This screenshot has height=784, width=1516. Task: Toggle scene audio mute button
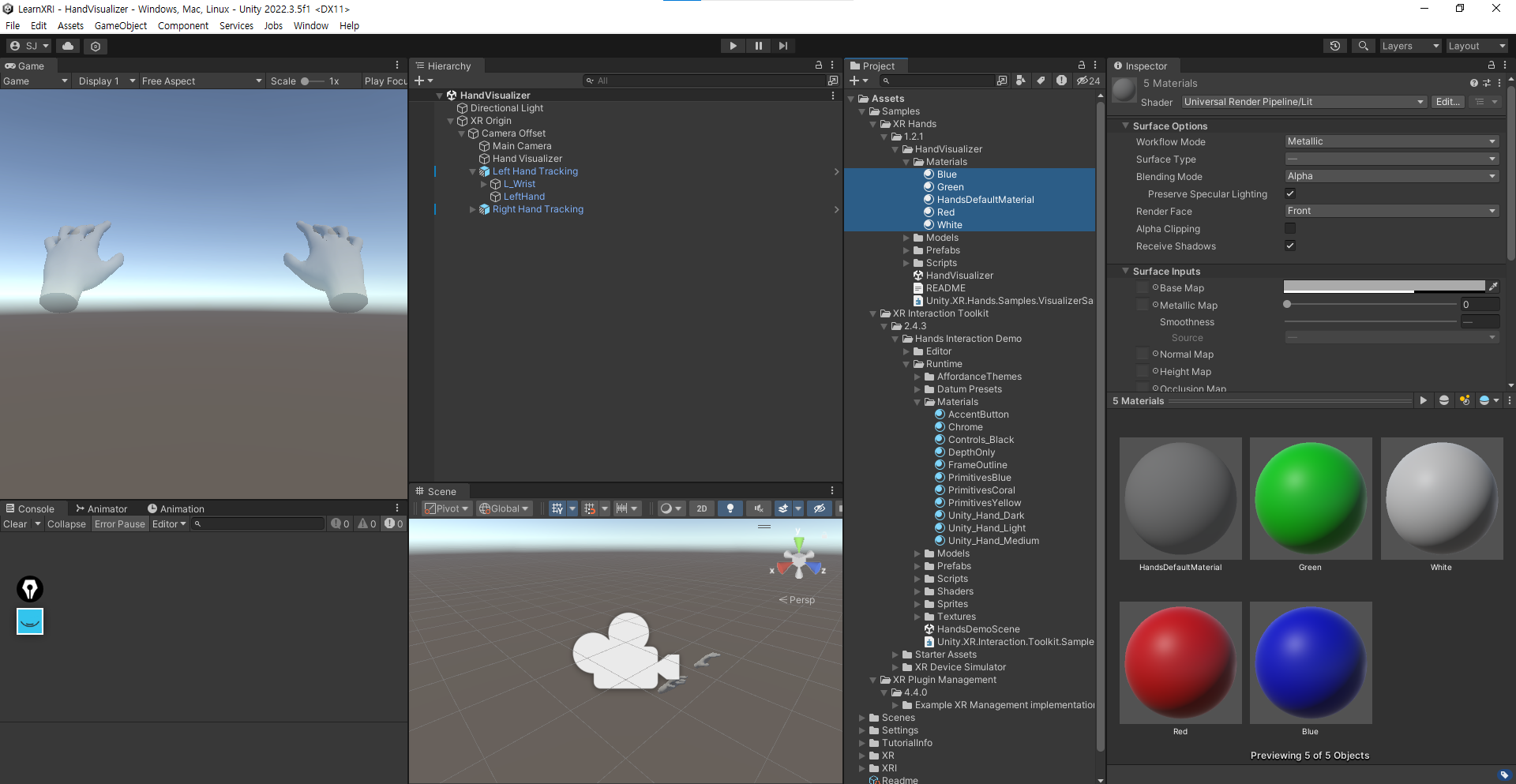[x=759, y=508]
